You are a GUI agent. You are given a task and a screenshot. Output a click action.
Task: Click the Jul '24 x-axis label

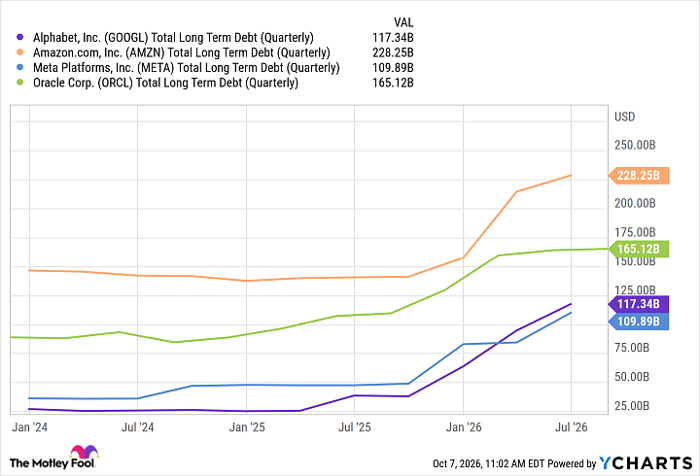point(138,427)
